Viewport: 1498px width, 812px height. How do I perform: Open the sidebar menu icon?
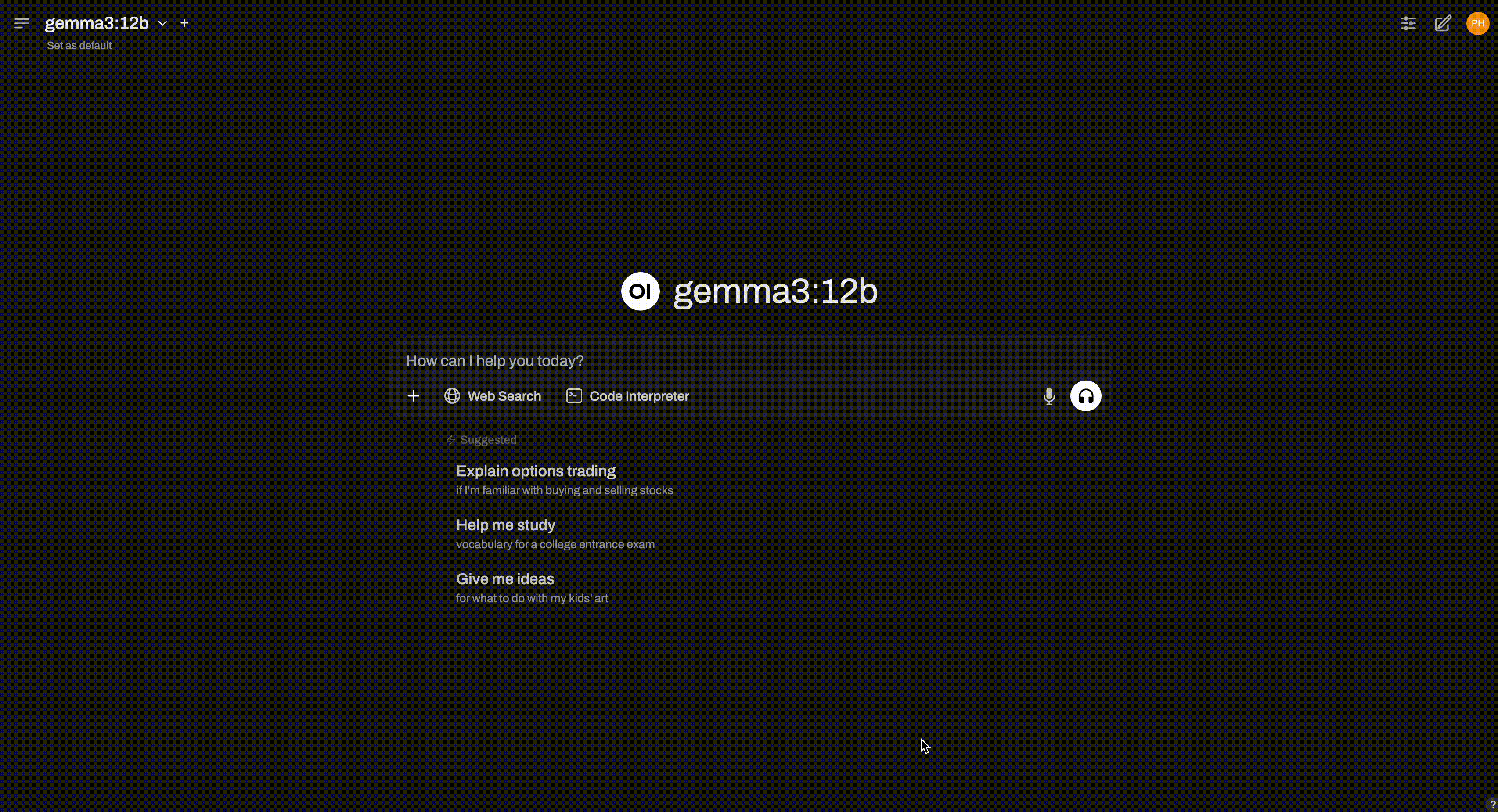click(22, 23)
